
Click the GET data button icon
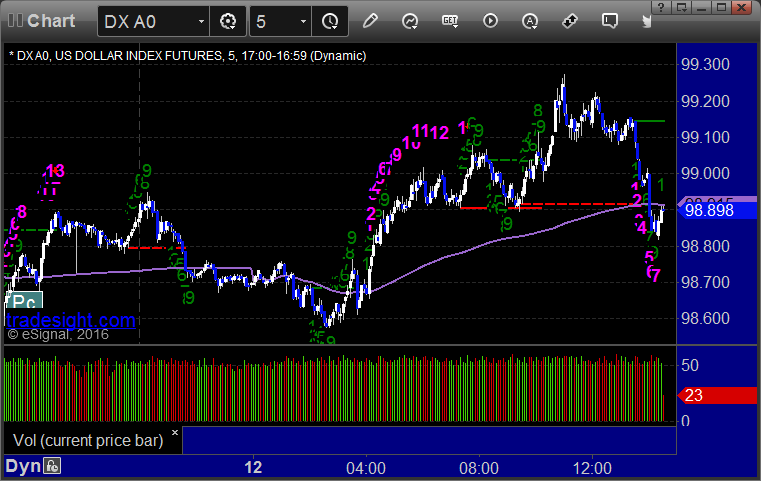[450, 21]
